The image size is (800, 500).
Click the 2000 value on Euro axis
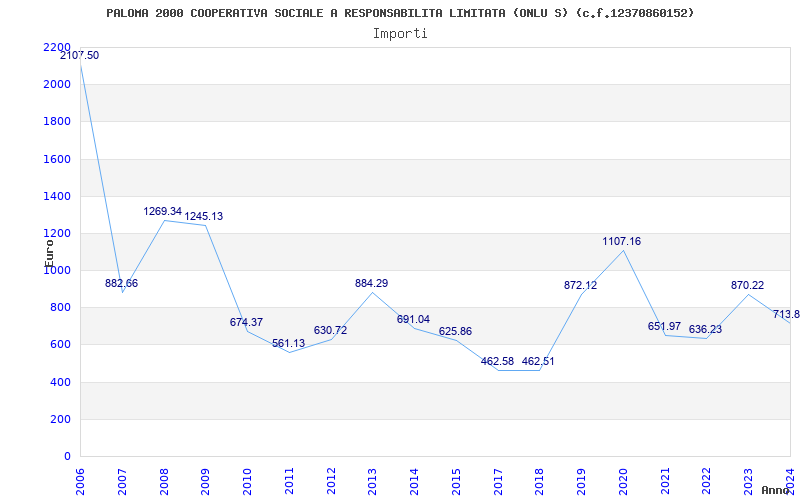57,84
